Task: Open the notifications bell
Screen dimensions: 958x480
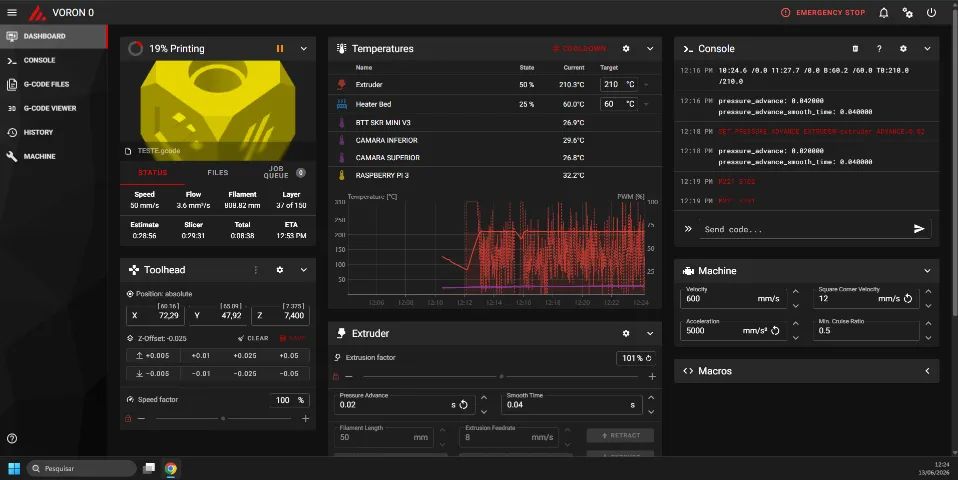Action: point(883,12)
